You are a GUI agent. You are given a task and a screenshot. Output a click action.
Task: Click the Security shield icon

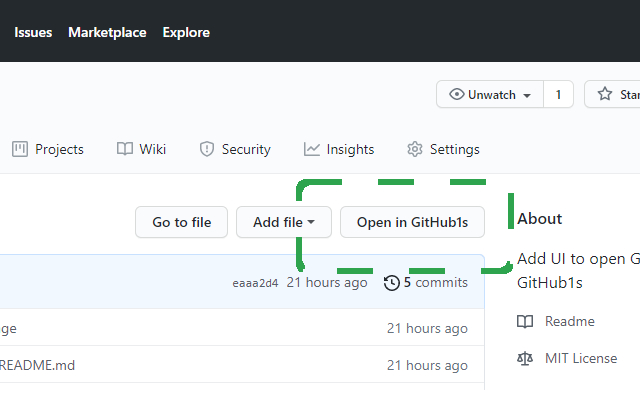click(x=207, y=149)
